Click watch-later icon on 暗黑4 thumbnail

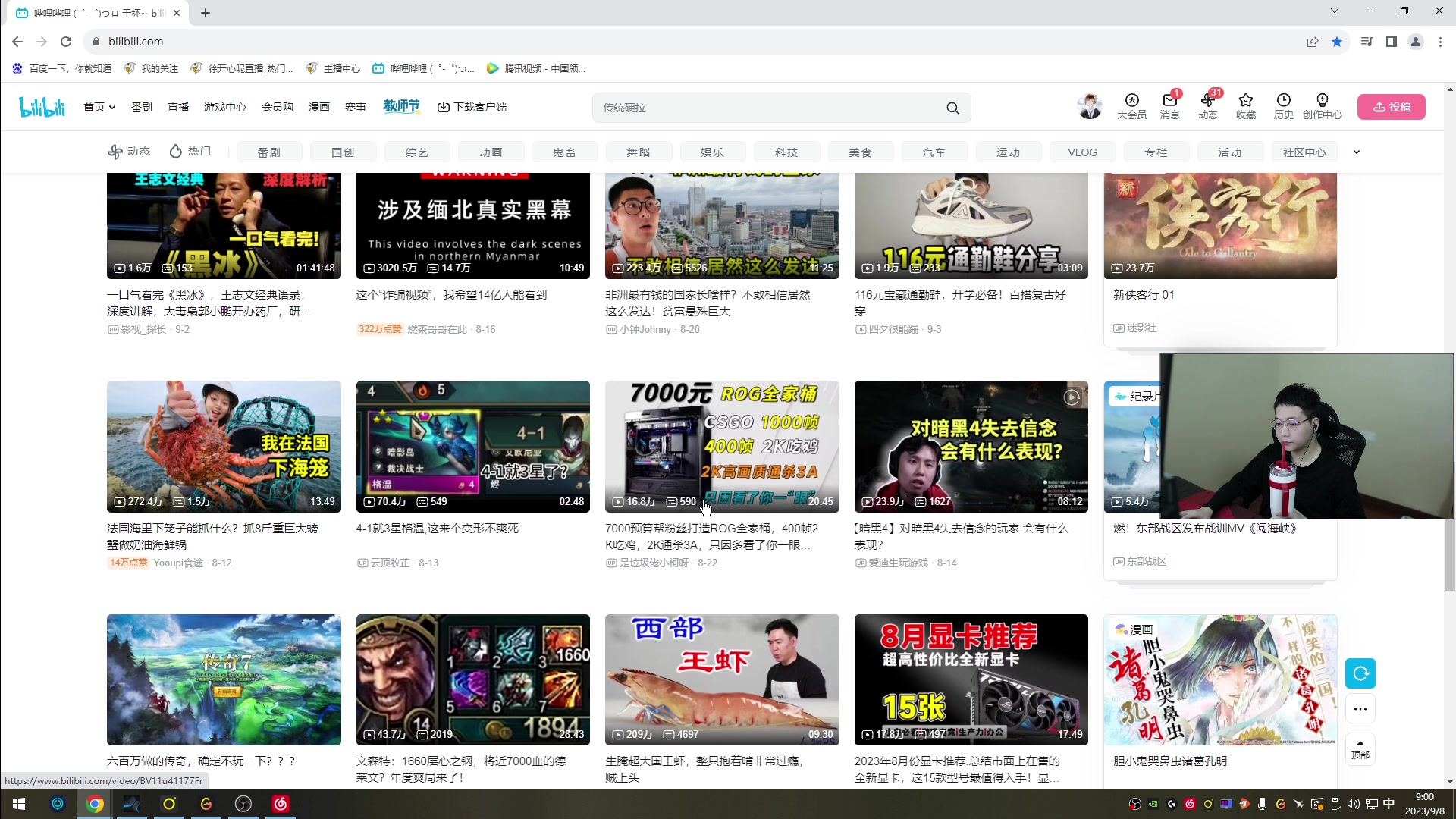pos(1072,397)
